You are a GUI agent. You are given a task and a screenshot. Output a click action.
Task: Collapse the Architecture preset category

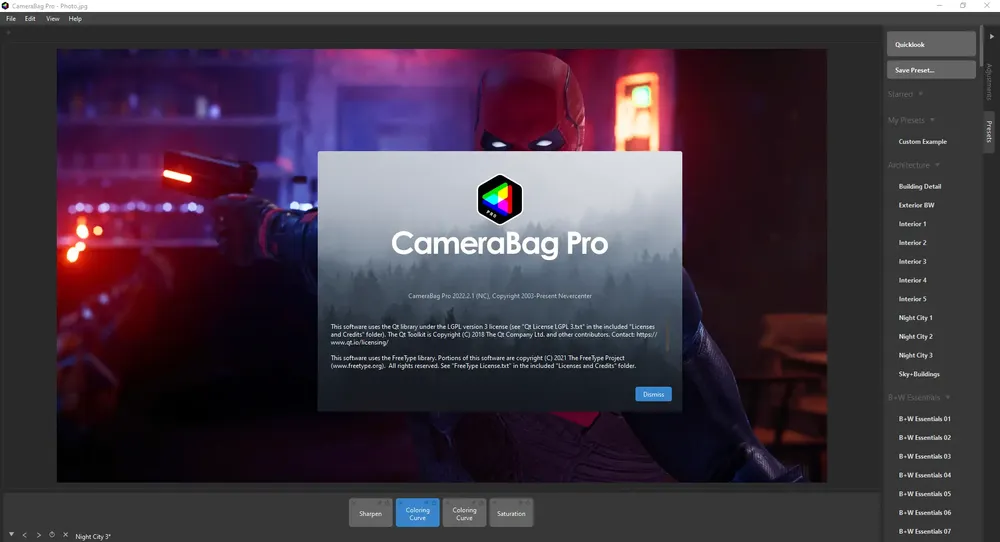914,165
